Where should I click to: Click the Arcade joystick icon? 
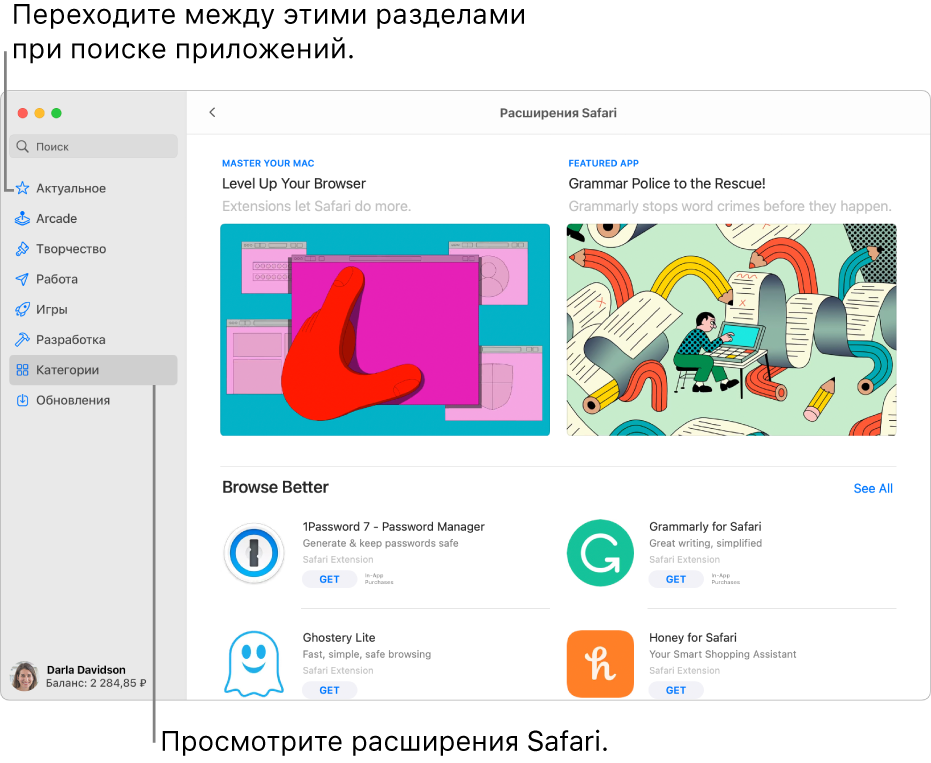[x=23, y=219]
